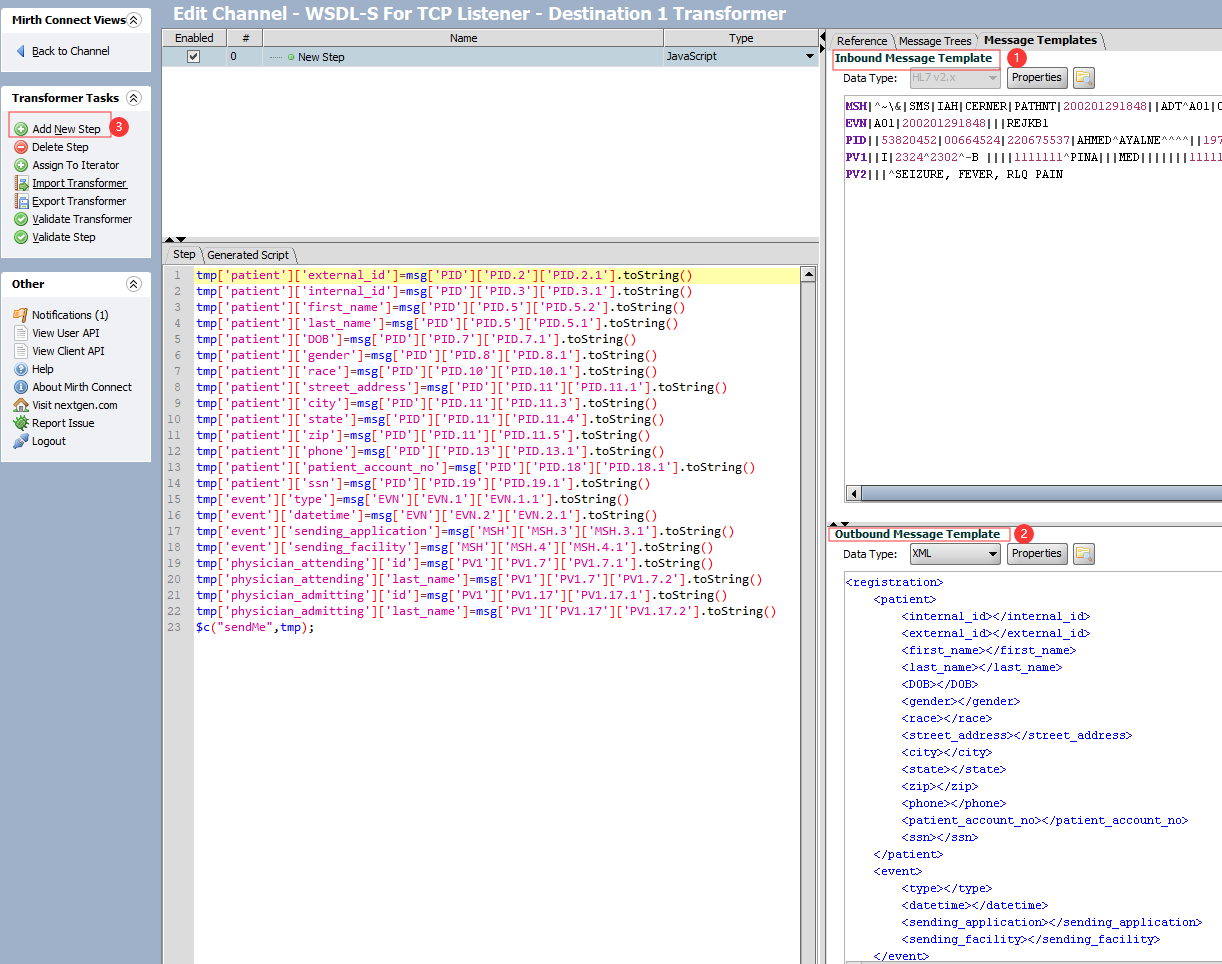This screenshot has height=964, width=1222.
Task: Click the <registration> tag in outbound template
Action: (894, 582)
